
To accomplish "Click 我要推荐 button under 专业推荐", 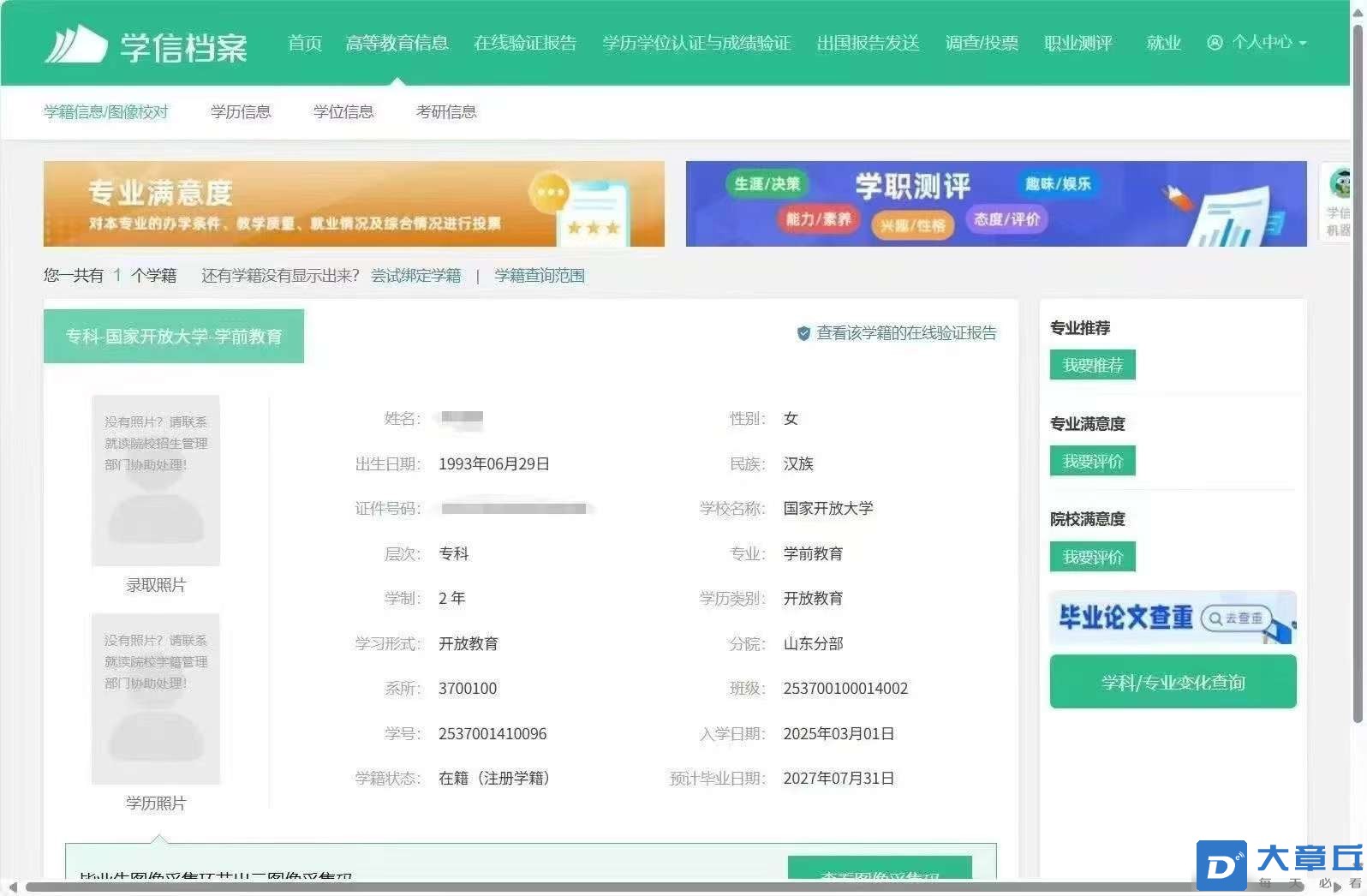I will [x=1093, y=365].
